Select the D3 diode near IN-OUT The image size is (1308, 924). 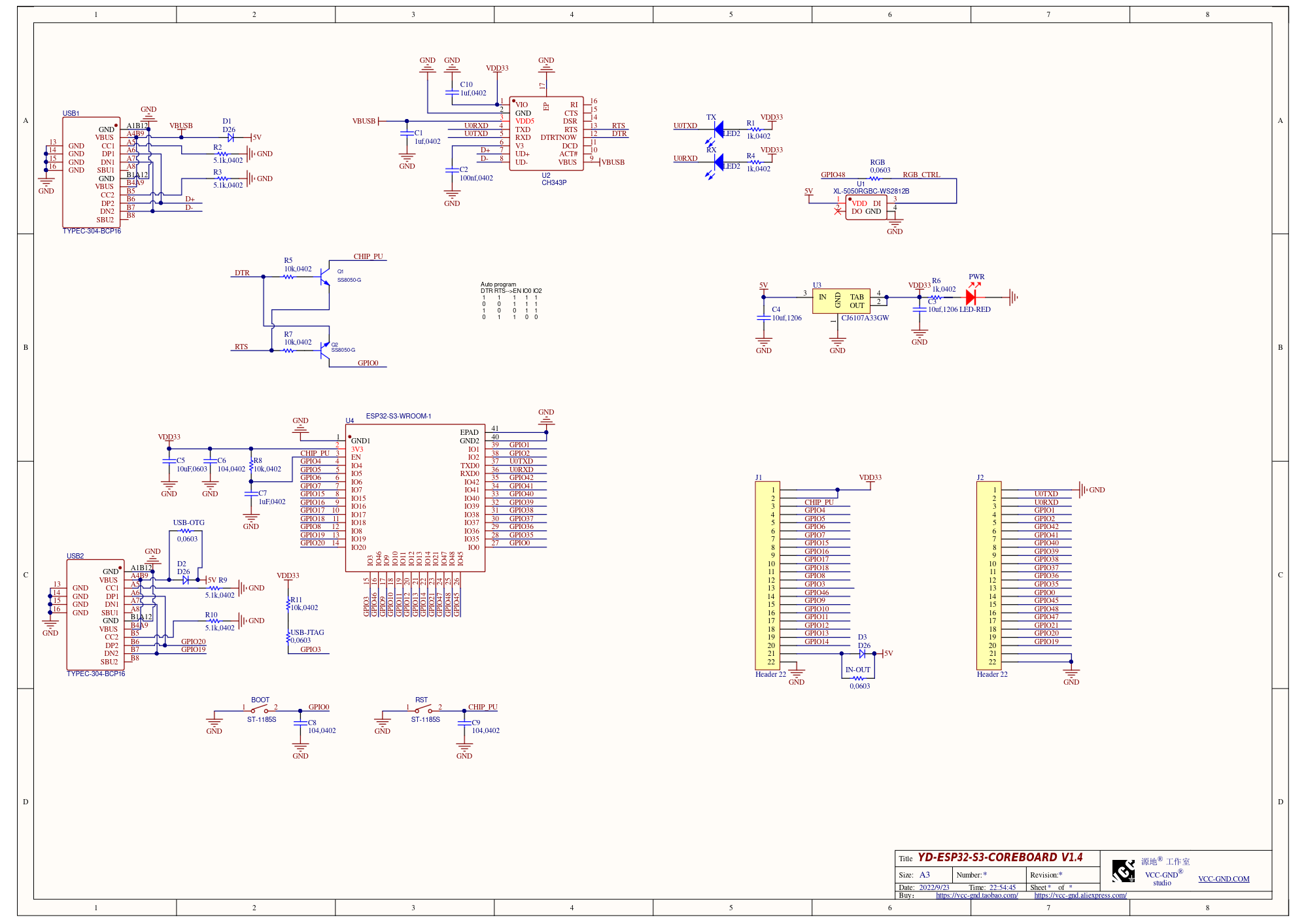862,653
